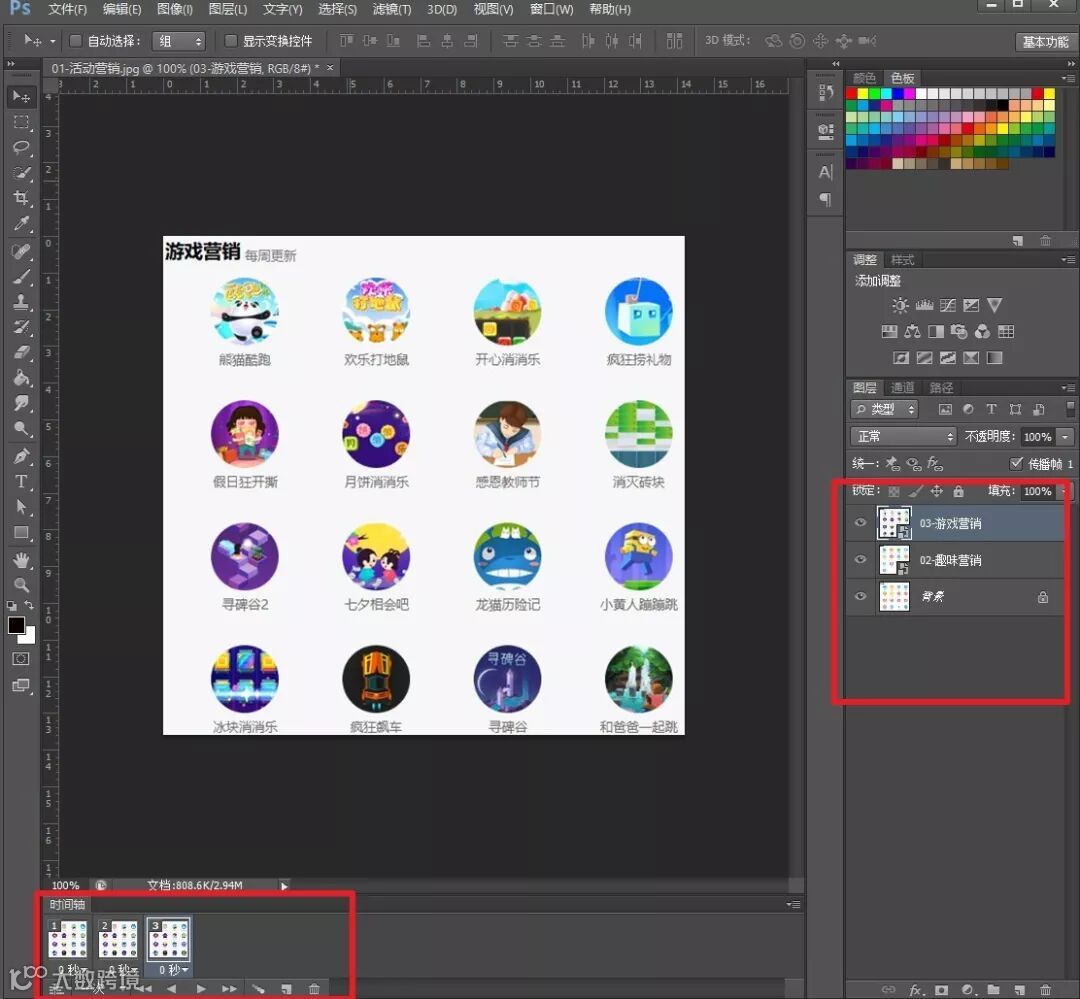1080x999 pixels.
Task: Add a Brightness/Contrast adjustment
Action: coord(900,305)
